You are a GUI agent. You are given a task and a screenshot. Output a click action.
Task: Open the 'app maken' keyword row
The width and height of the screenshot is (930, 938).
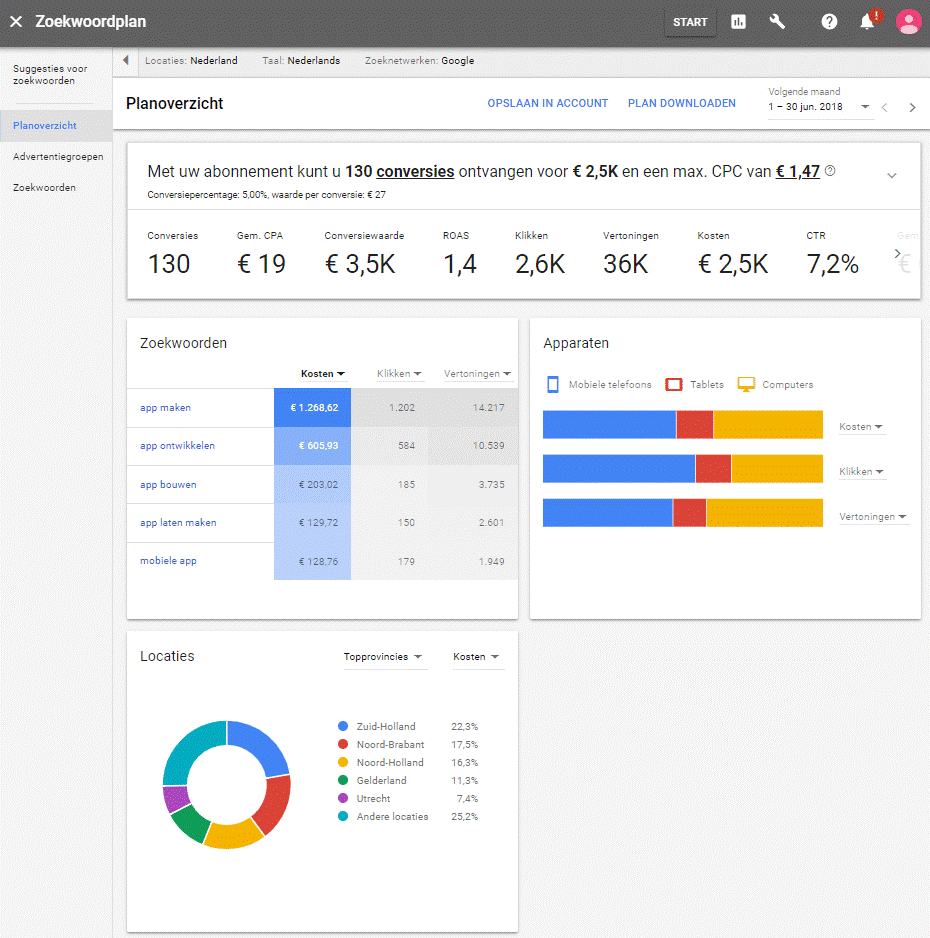[166, 408]
